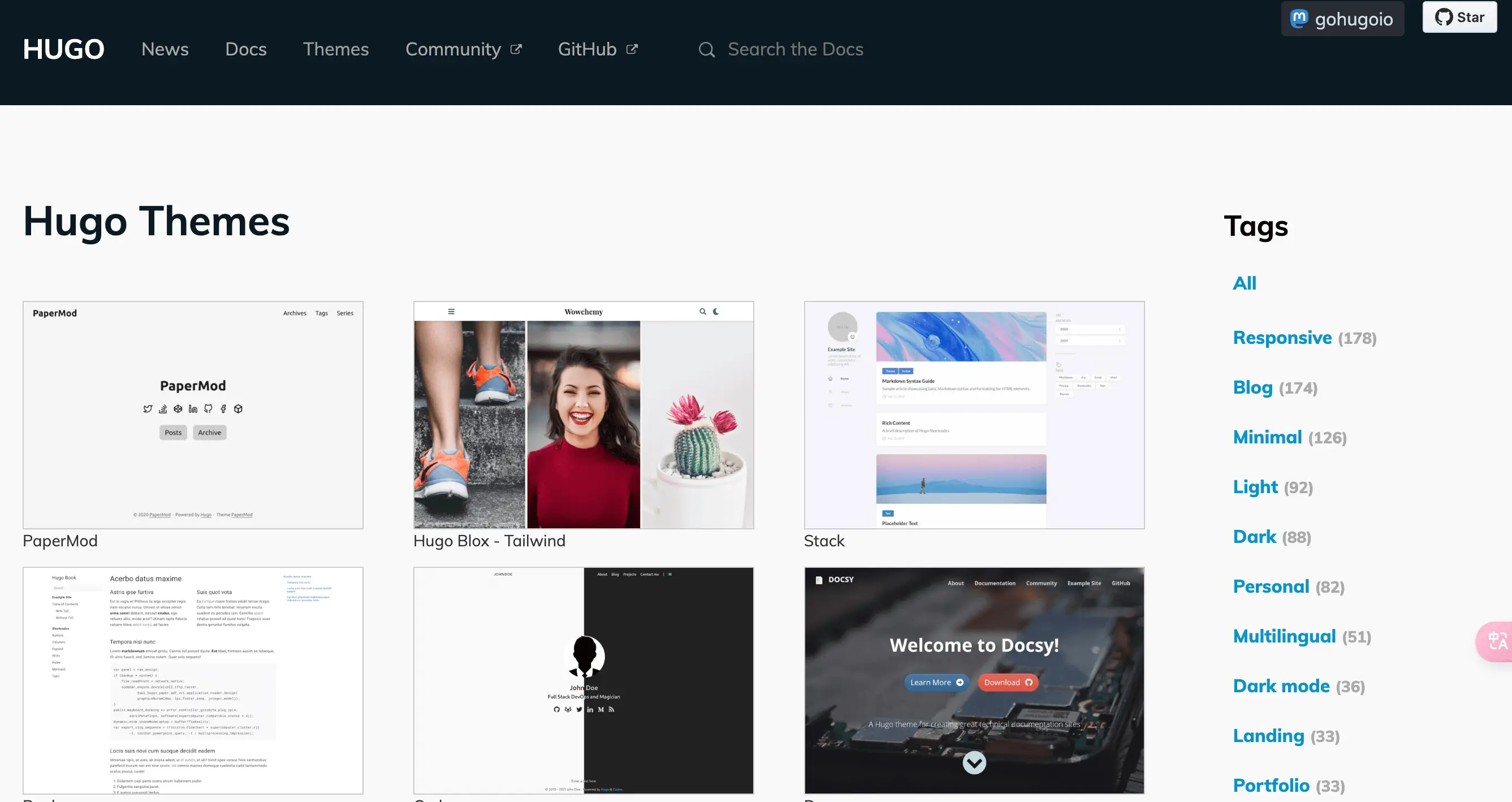Click the external link icon beside Community
The width and height of the screenshot is (1512, 802).
(x=516, y=49)
